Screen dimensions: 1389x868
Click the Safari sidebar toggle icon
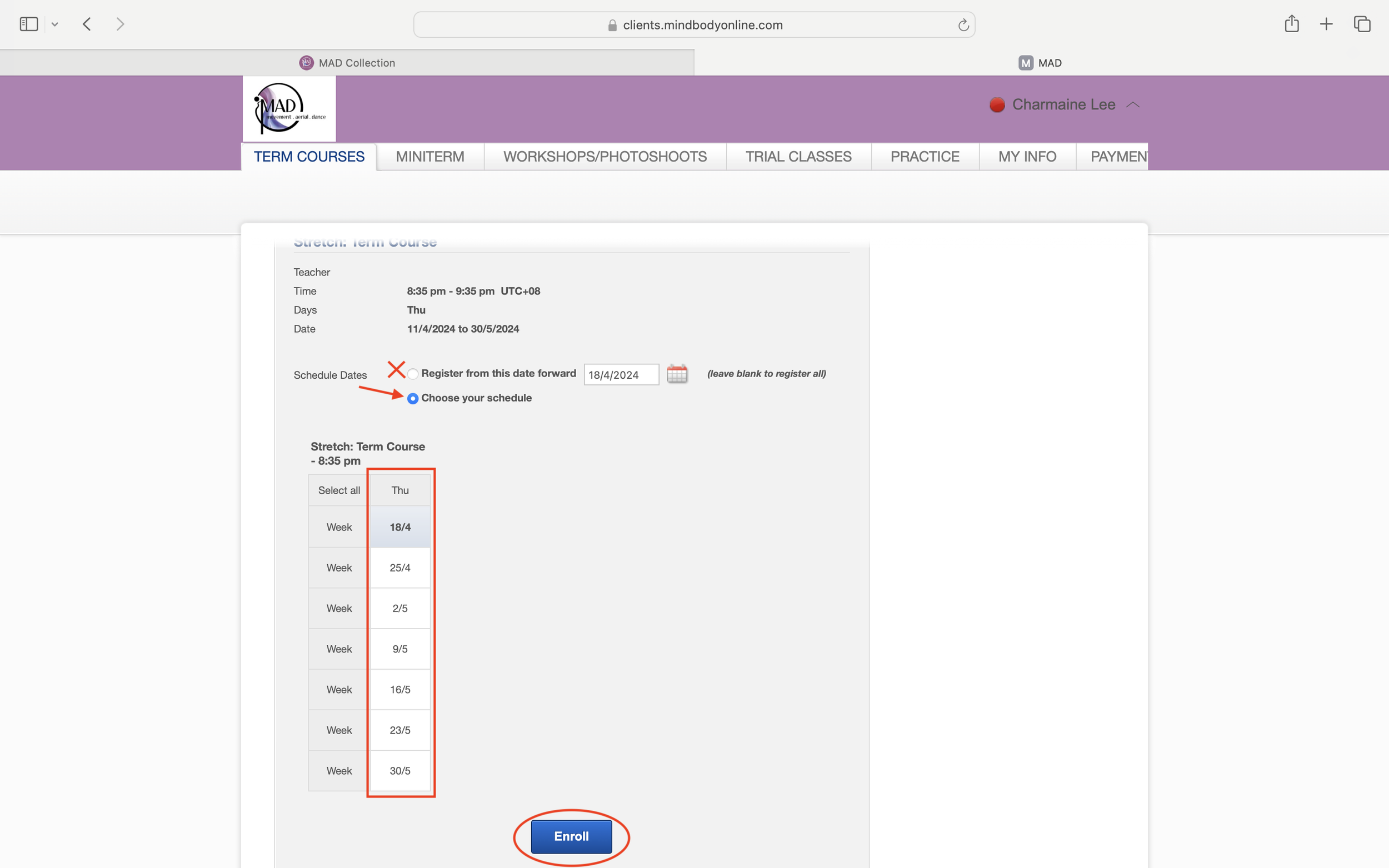[29, 24]
